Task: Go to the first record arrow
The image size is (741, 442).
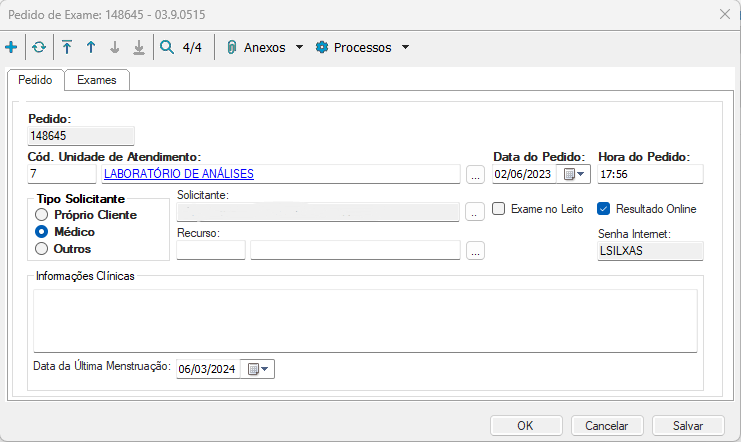Action: coord(67,47)
